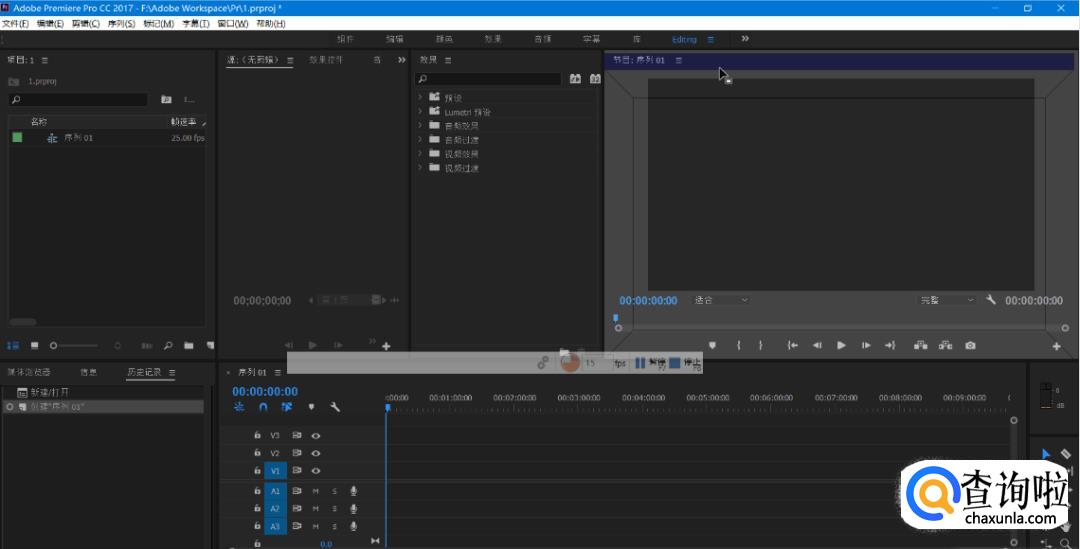Expand the Lumetri presets folder
1080x549 pixels.
pos(420,112)
